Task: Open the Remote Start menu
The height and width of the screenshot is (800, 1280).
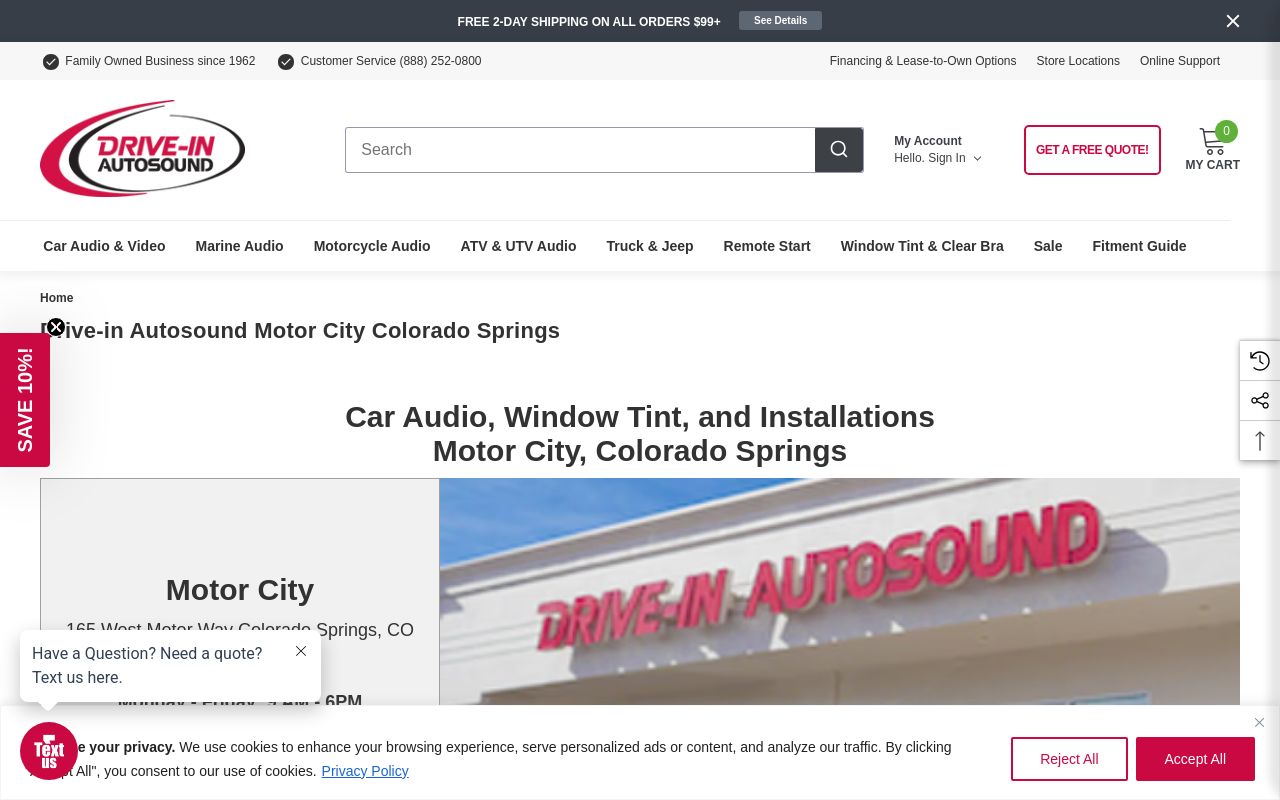Action: 767,246
